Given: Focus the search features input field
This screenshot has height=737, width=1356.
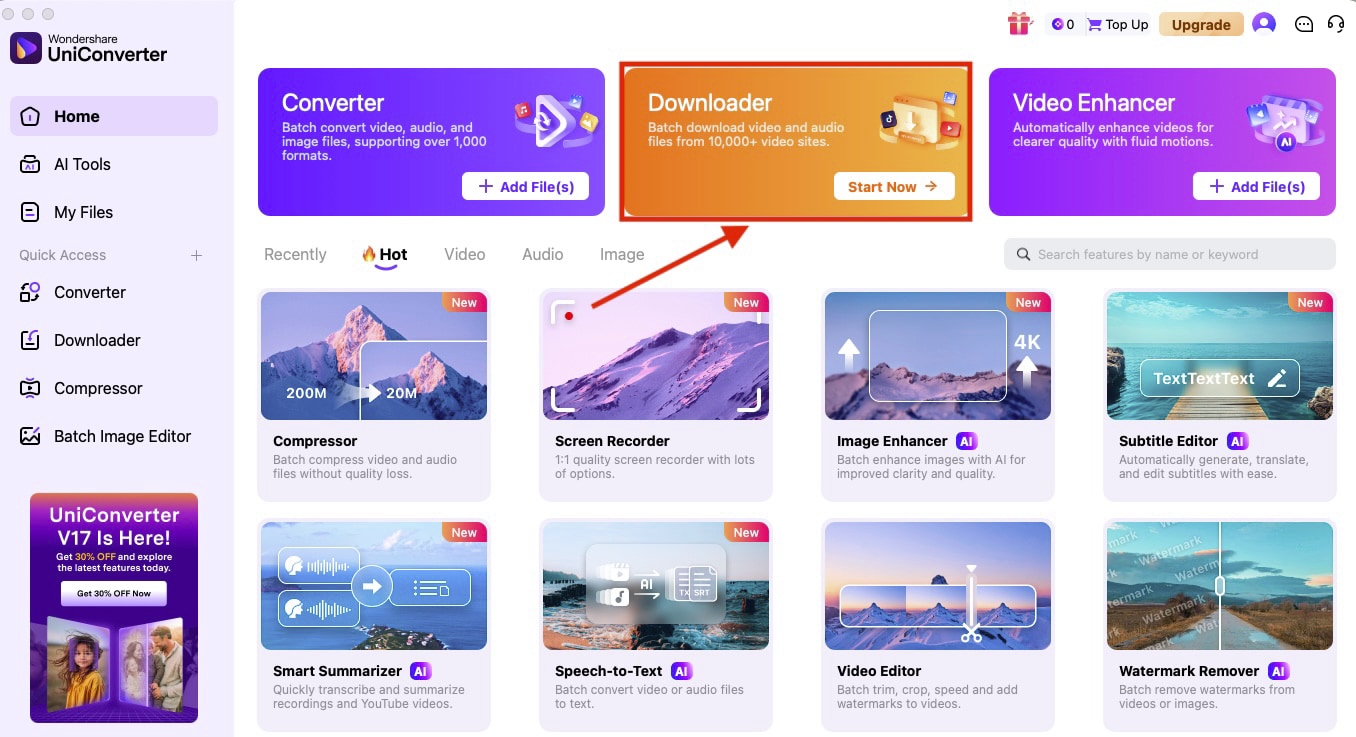Looking at the screenshot, I should coord(1170,254).
